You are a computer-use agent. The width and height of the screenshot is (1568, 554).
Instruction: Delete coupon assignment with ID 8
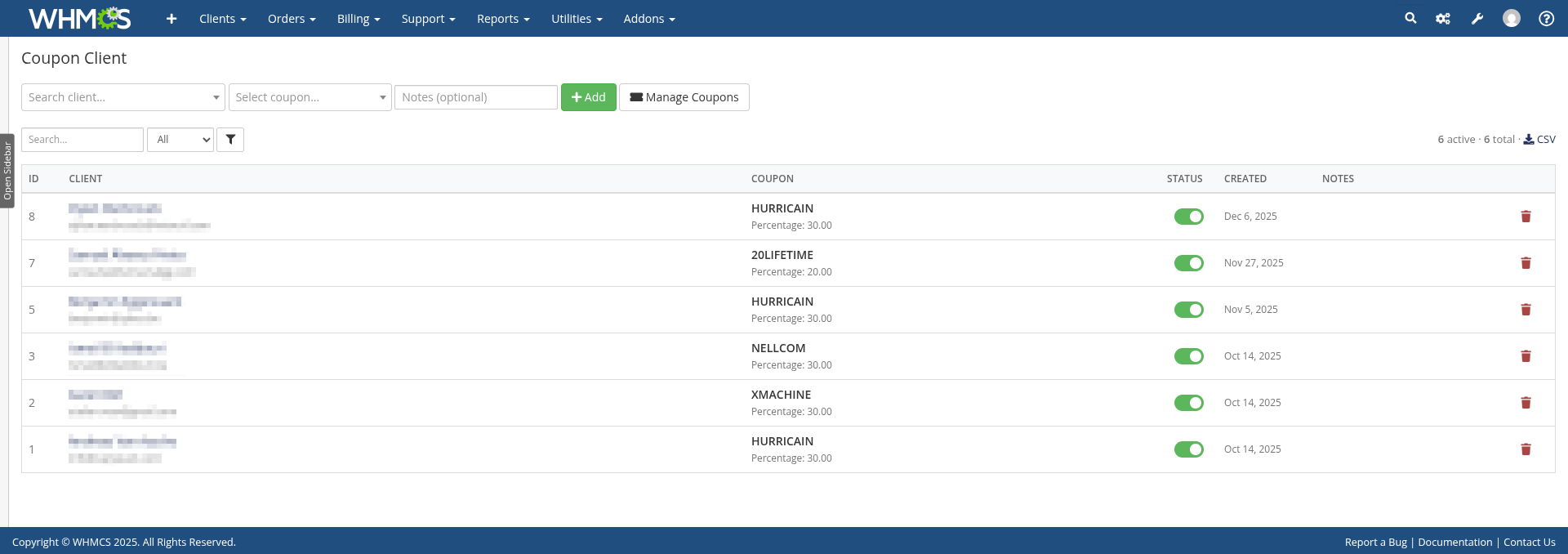tap(1526, 217)
